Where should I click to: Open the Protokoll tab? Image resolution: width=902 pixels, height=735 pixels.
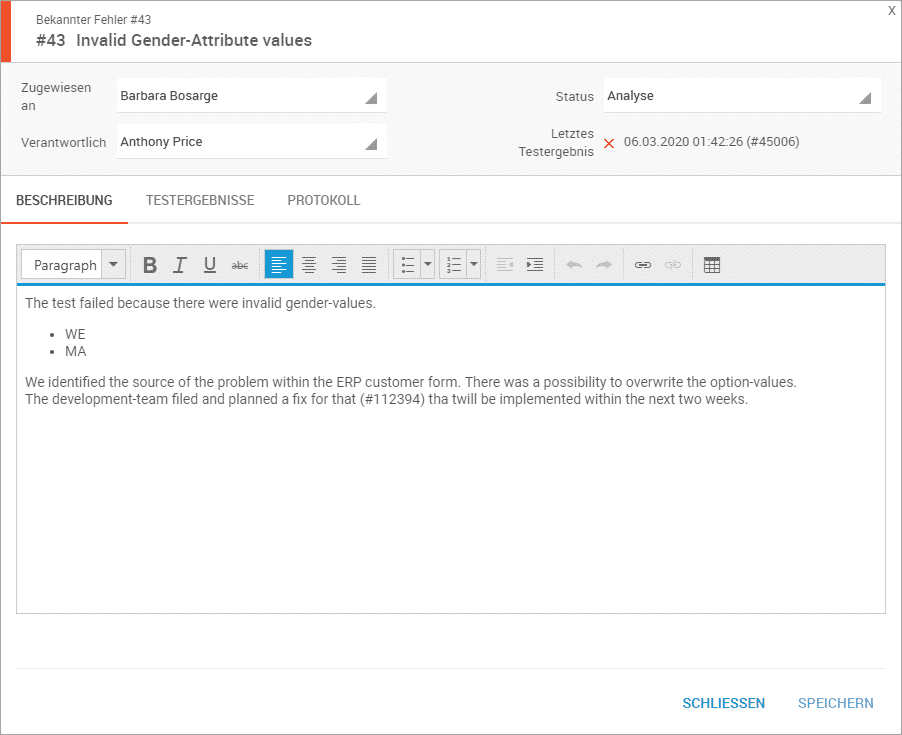point(324,200)
